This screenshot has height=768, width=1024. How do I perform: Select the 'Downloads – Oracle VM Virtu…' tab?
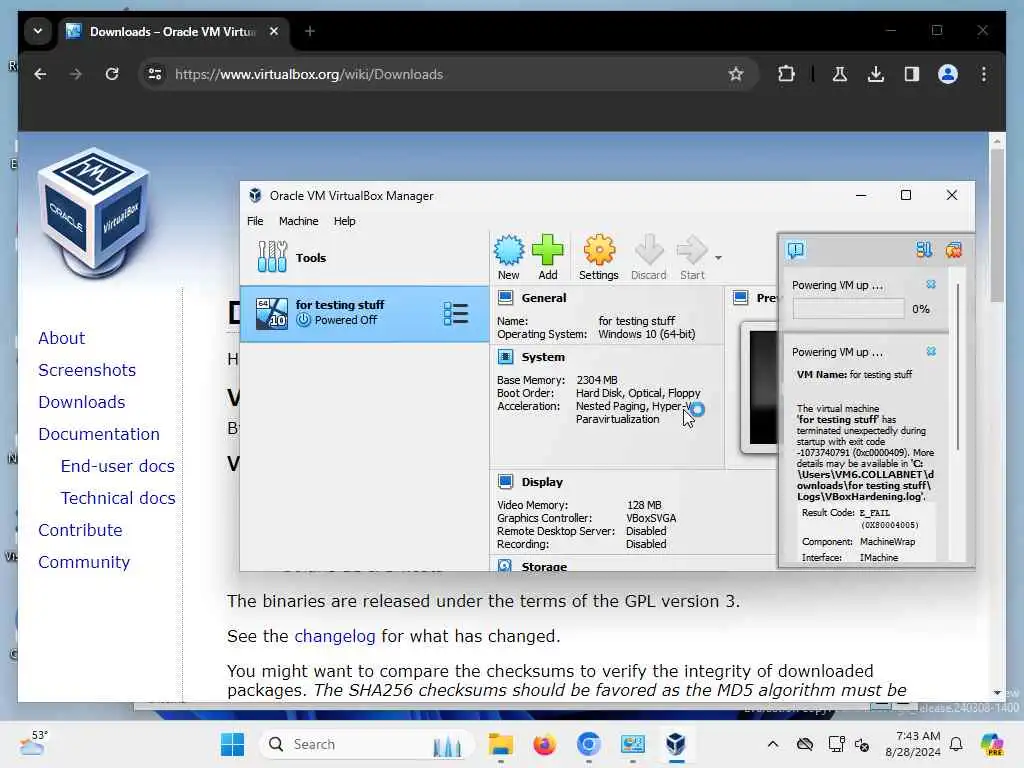pyautogui.click(x=173, y=31)
